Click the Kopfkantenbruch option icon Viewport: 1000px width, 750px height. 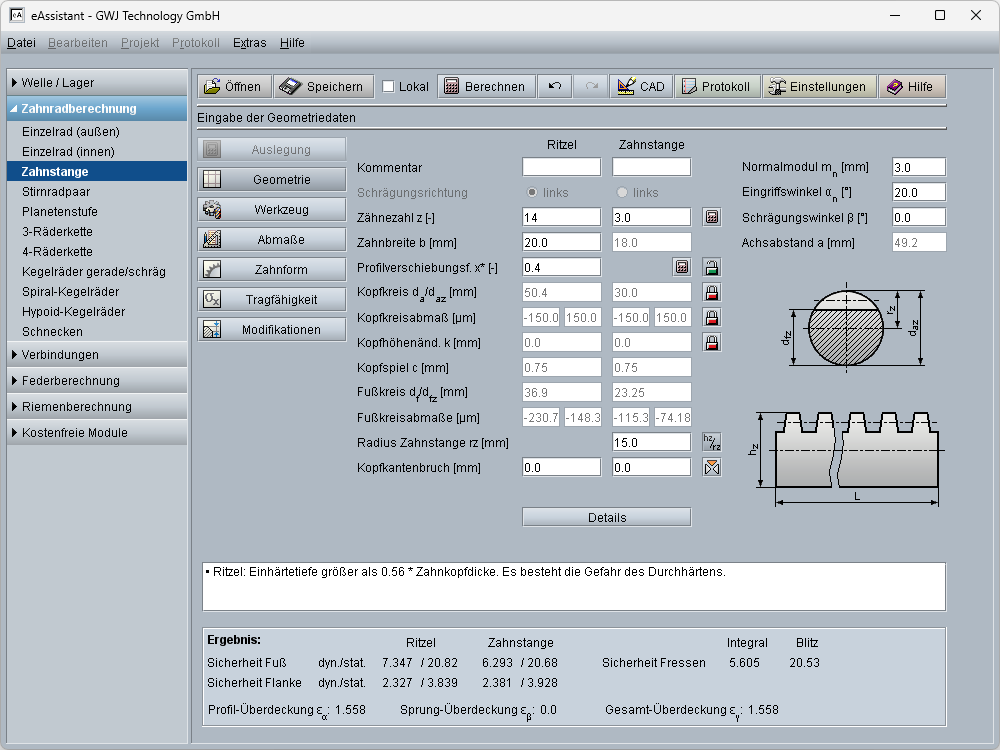point(711,467)
